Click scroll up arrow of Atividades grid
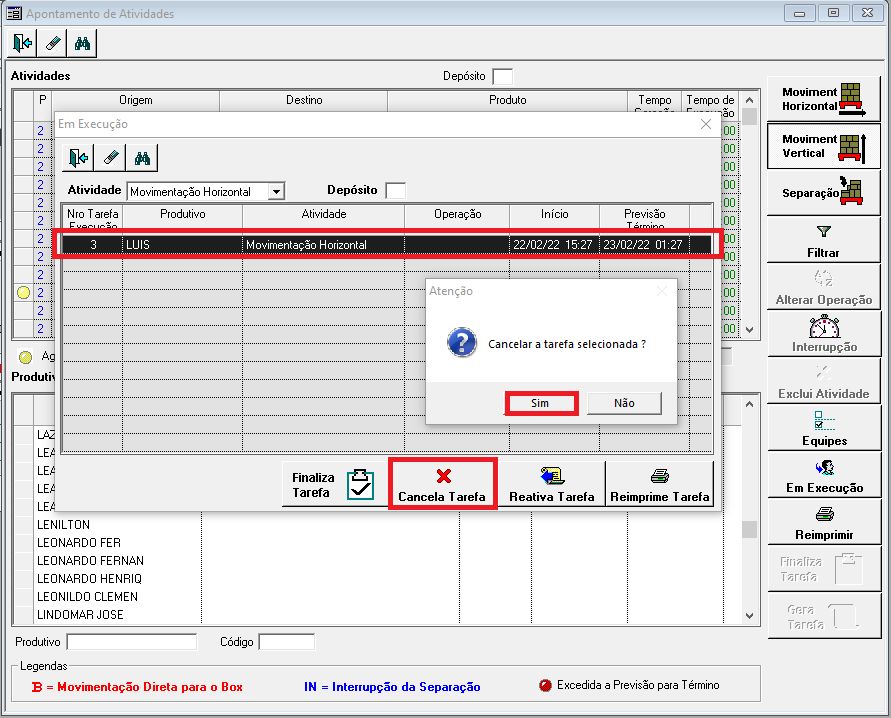Image resolution: width=891 pixels, height=718 pixels. (749, 100)
